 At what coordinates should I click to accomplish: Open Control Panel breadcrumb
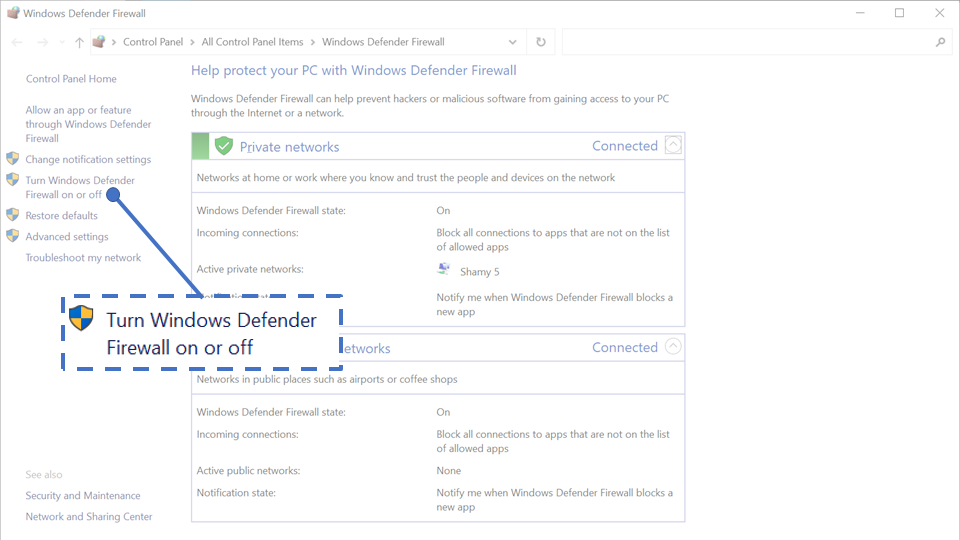[x=152, y=42]
